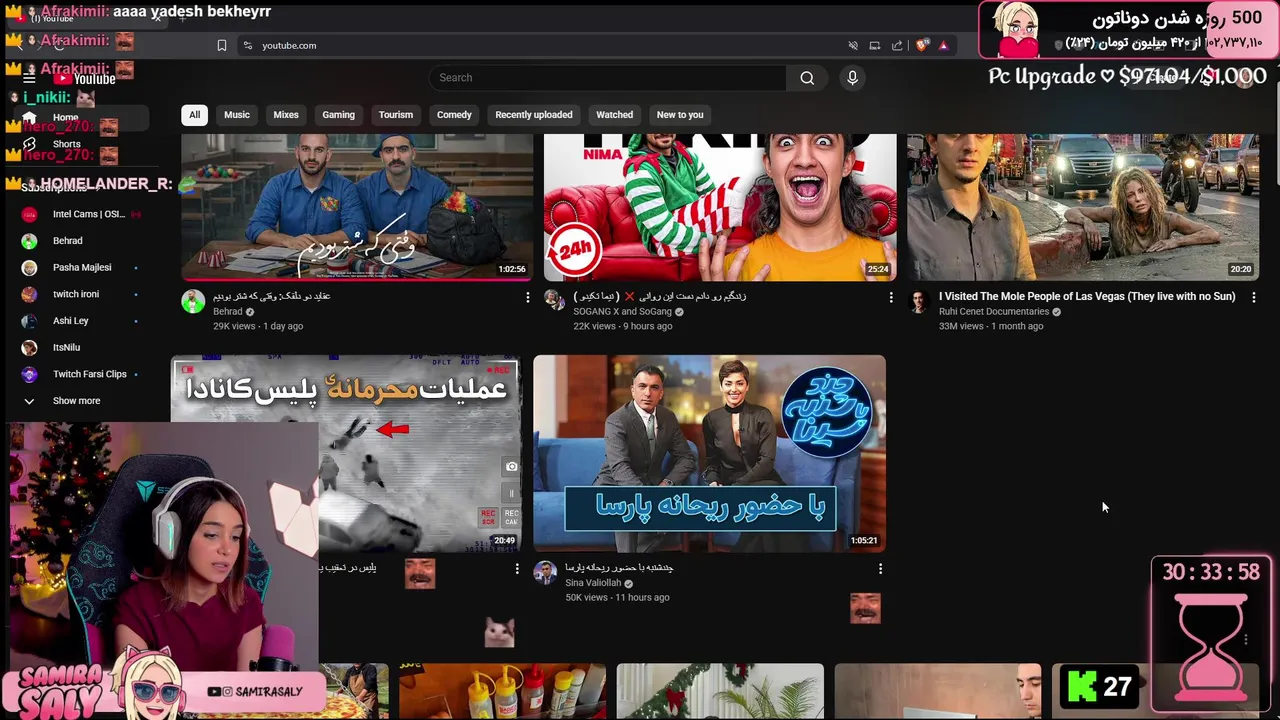Click Behrad channel avatar under video
The width and height of the screenshot is (1280, 720).
tap(193, 301)
